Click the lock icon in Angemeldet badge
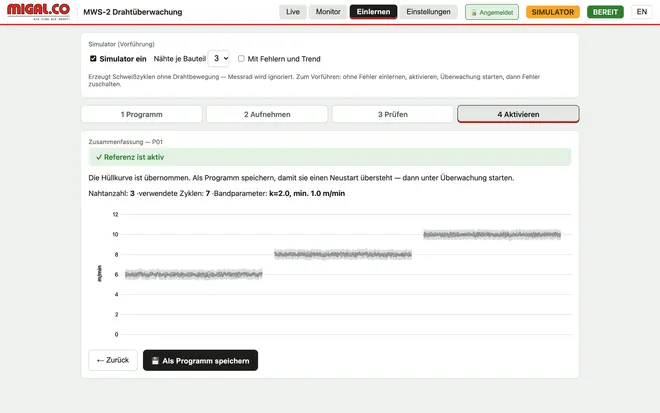This screenshot has width=660, height=413. click(474, 13)
